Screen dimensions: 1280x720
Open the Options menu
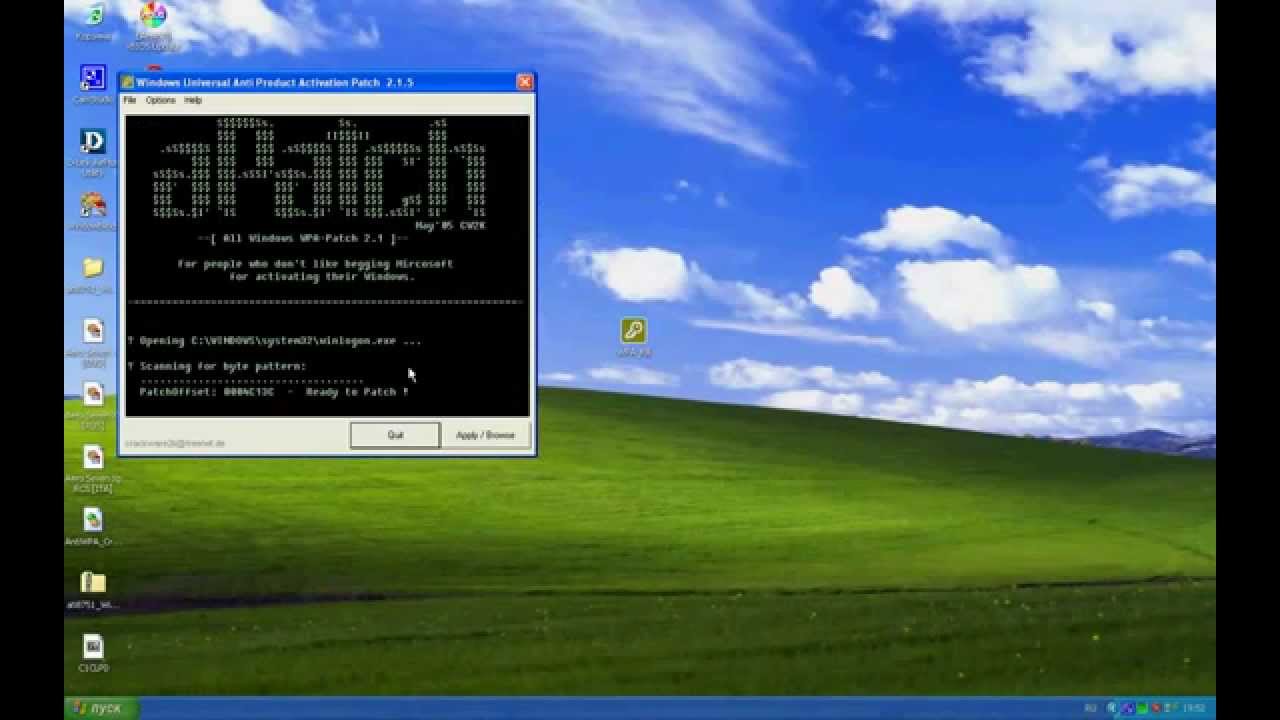tap(160, 100)
